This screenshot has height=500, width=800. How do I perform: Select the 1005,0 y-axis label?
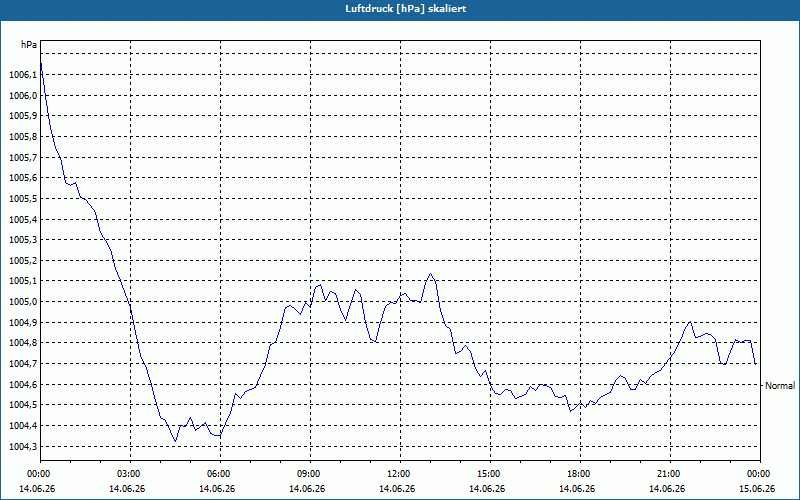(x=23, y=302)
